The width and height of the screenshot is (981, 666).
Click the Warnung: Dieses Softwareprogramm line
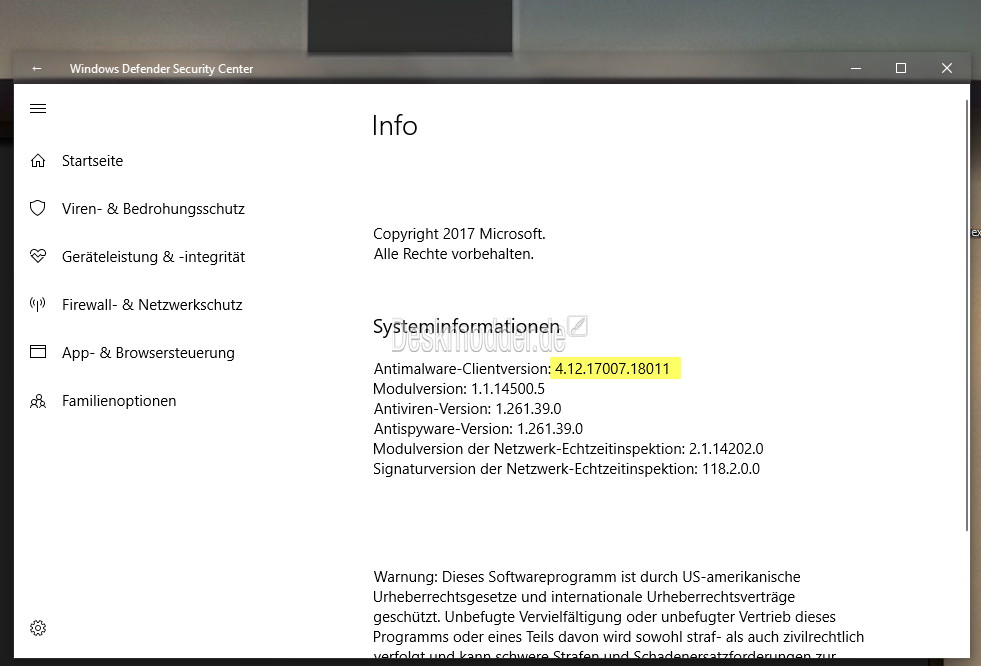click(587, 577)
